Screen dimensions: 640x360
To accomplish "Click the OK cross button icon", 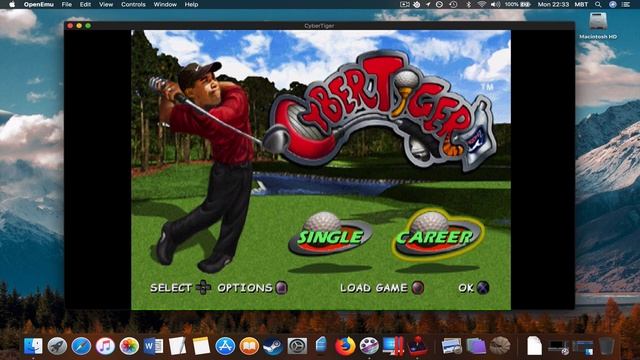I will (x=483, y=288).
